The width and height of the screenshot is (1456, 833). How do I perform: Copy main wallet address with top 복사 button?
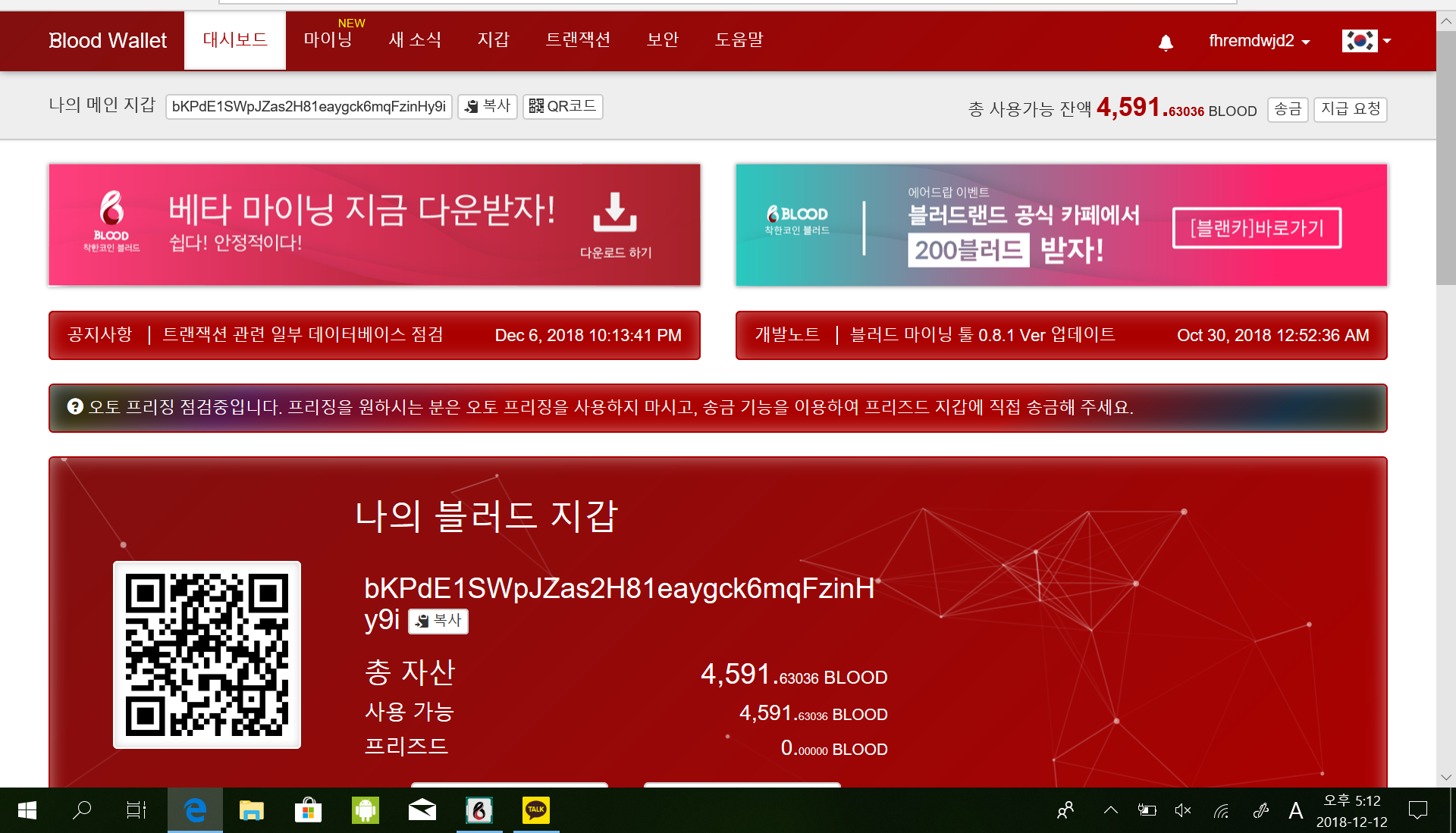pyautogui.click(x=488, y=106)
